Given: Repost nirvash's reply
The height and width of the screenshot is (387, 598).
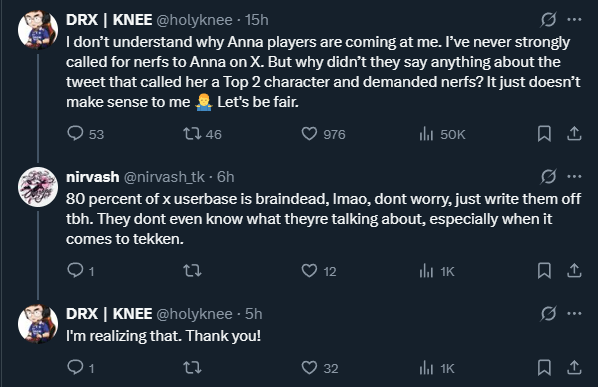Looking at the screenshot, I should [x=193, y=271].
